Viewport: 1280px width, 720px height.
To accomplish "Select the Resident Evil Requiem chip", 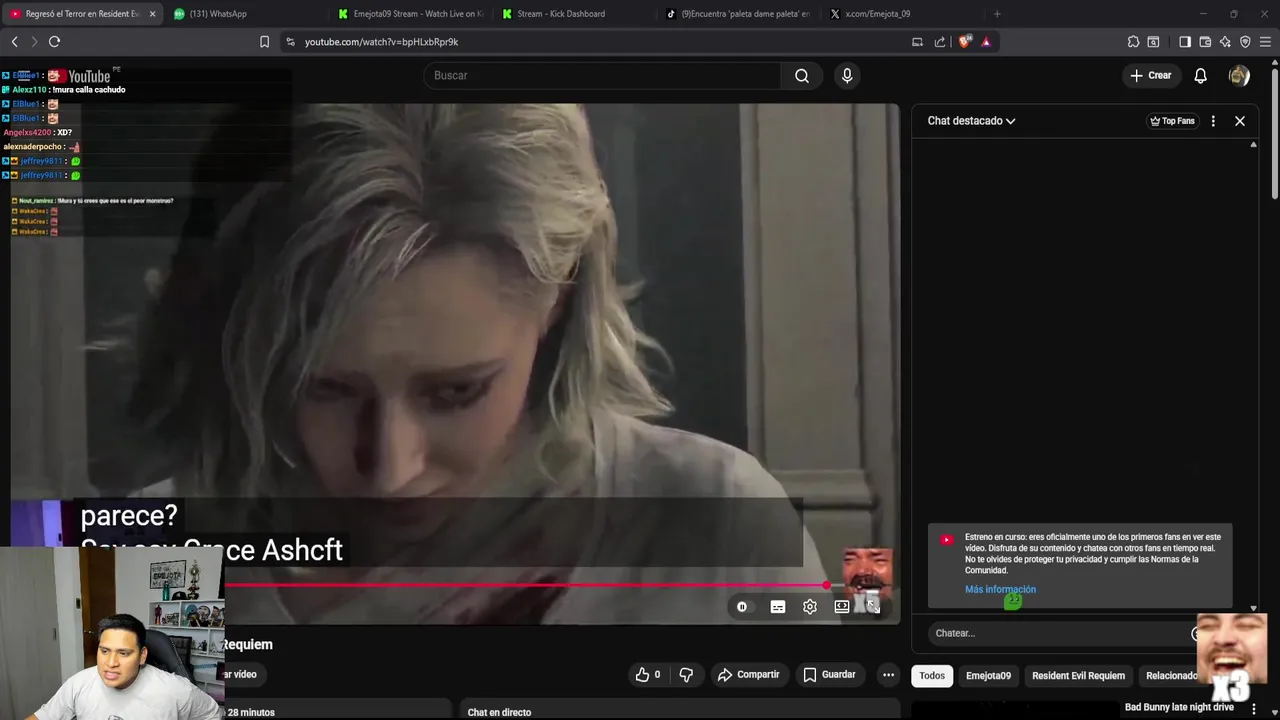I will click(x=1078, y=676).
